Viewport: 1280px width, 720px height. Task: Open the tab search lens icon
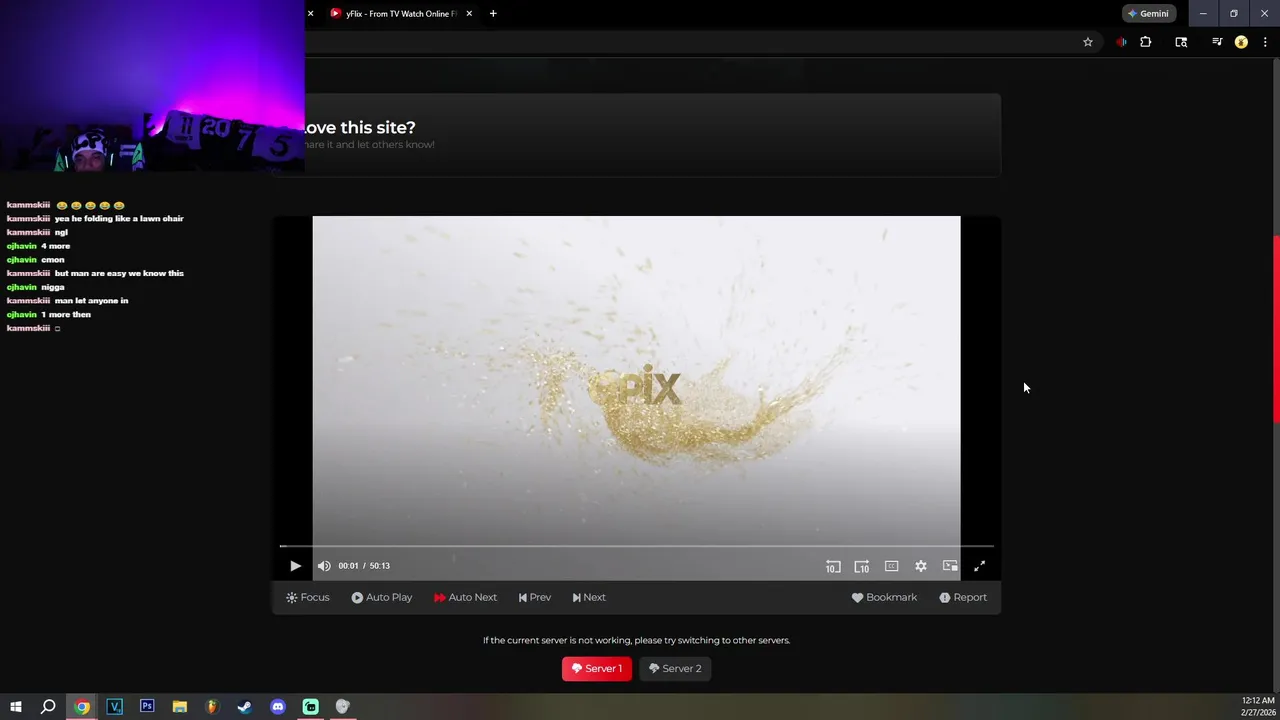click(1181, 42)
